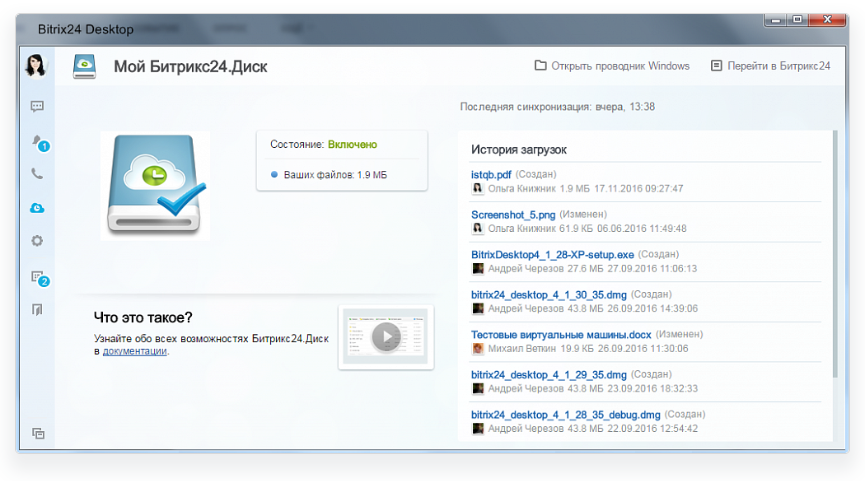865x481 pixels.
Task: Click avatar beside Андрей Черезов 22.09.2016 entry
Action: [478, 429]
